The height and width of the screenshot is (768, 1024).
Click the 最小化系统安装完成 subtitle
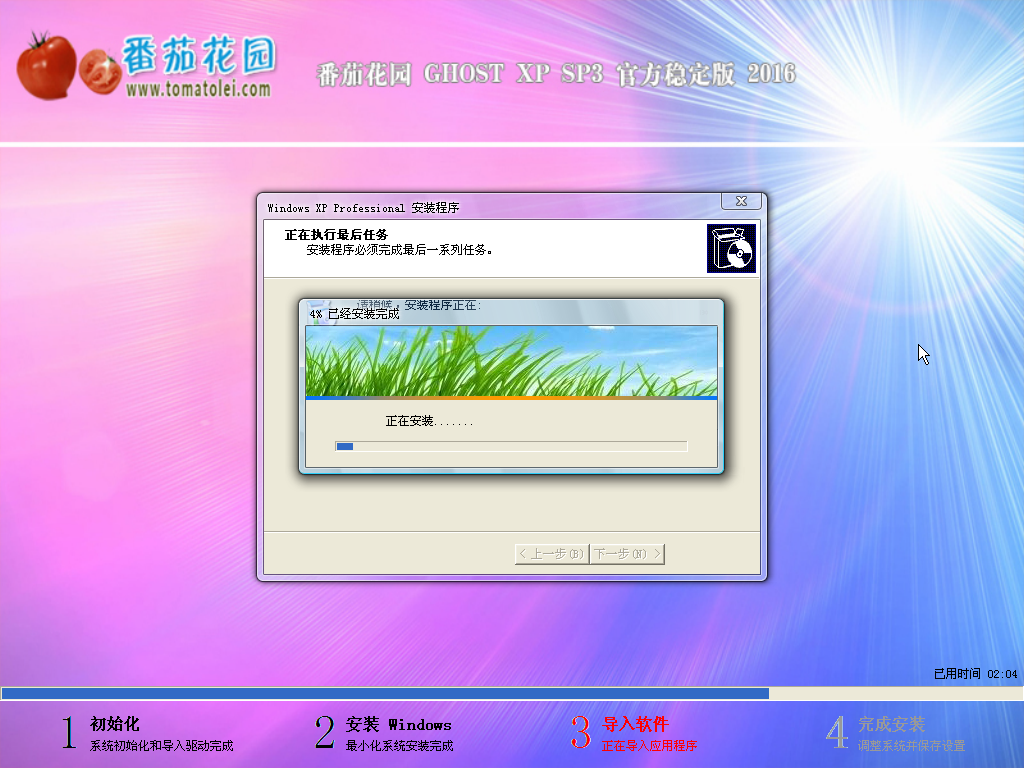[399, 745]
